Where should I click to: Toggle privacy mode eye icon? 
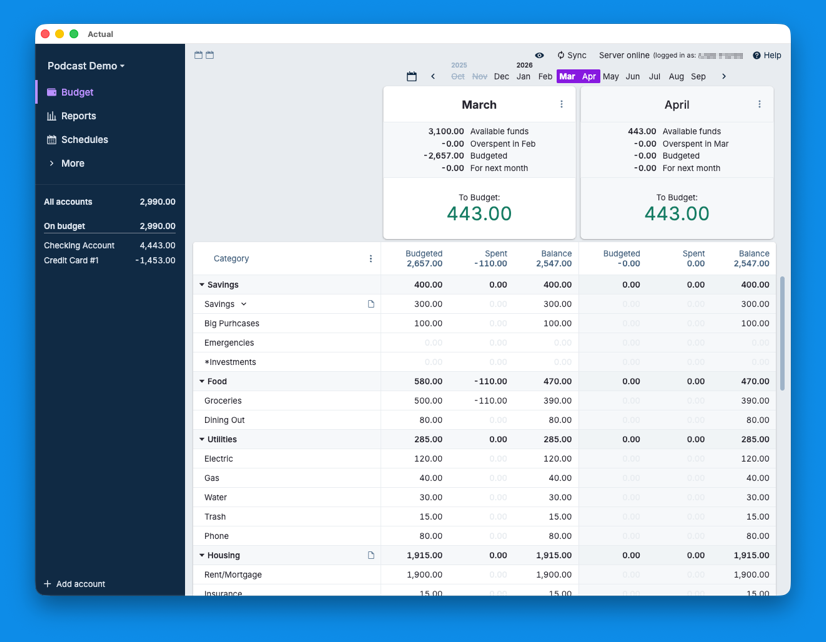pos(539,56)
